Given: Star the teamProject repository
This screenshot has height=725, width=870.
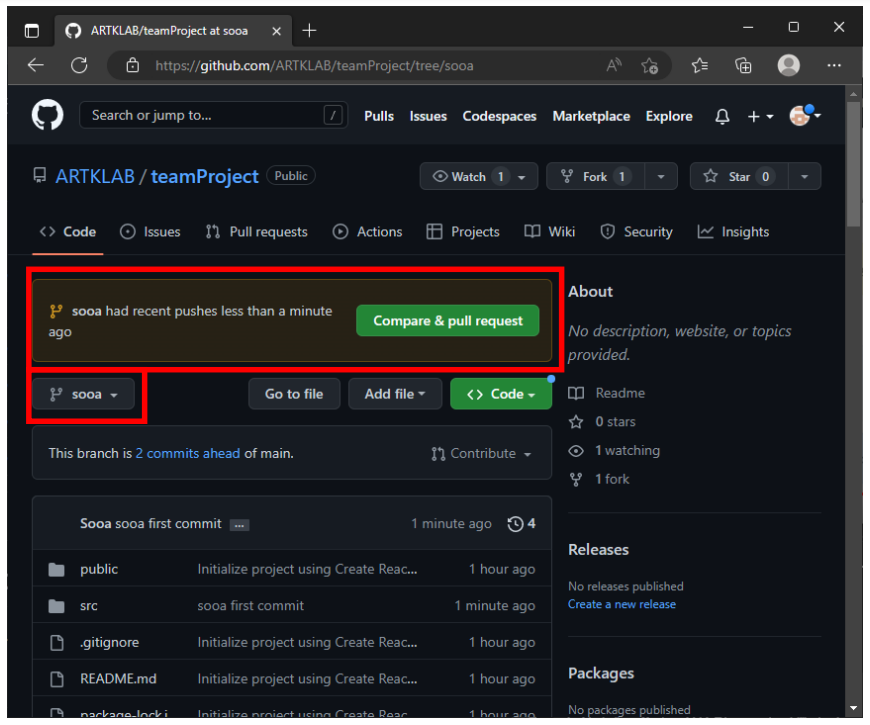Looking at the screenshot, I should click(739, 177).
